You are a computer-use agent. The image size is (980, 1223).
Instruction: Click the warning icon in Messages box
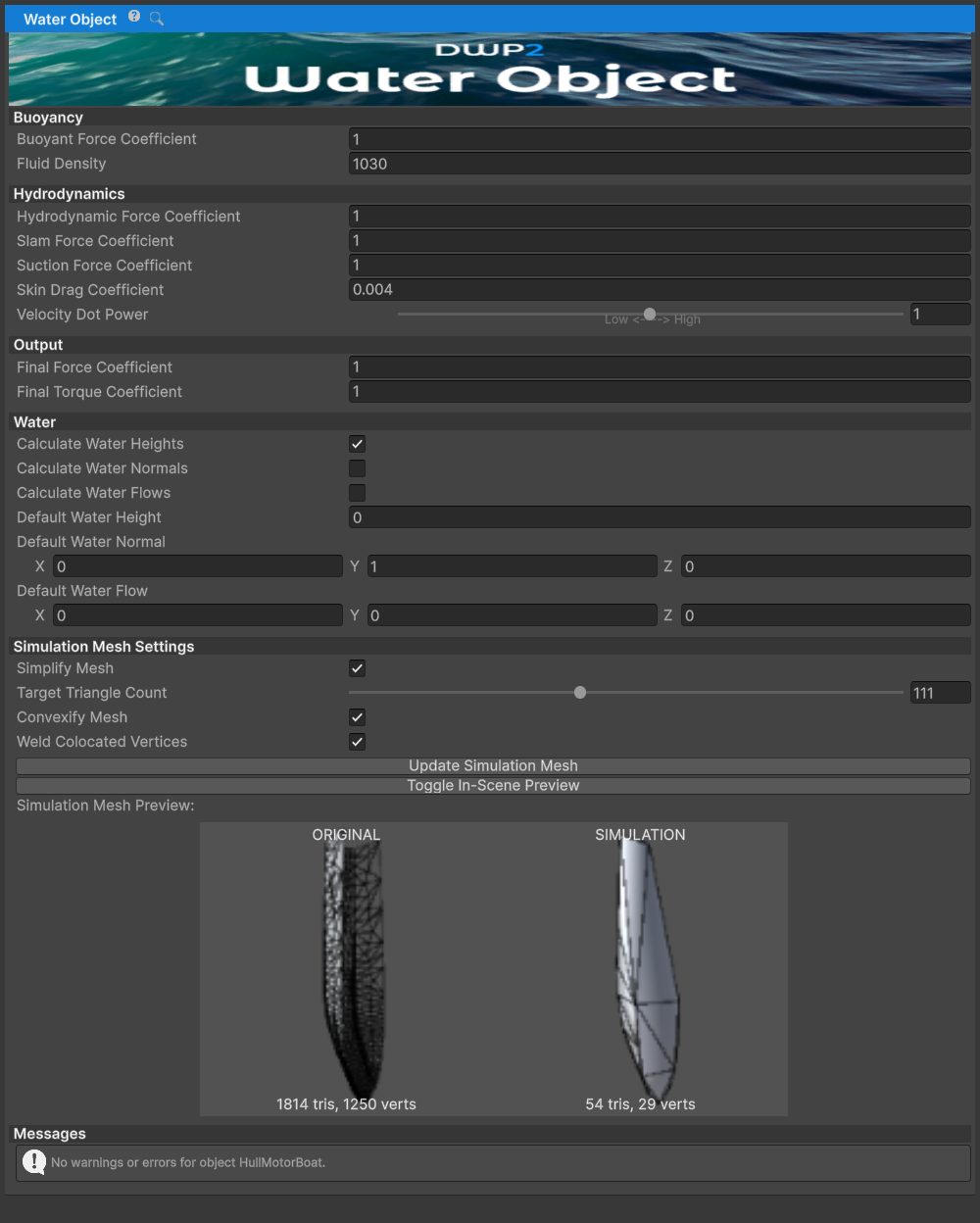click(34, 1162)
